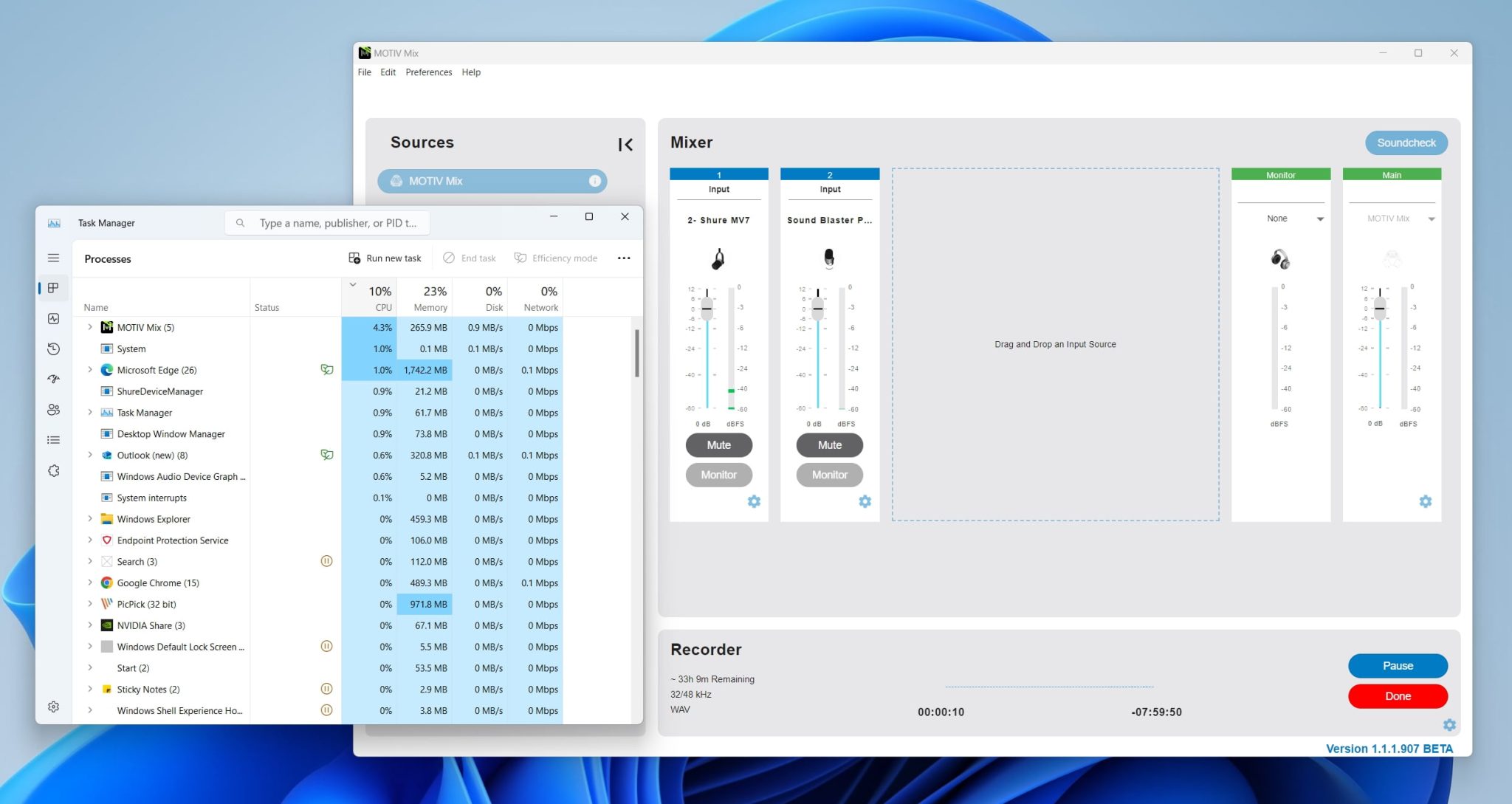Expand the Microsoft Edge process group
1512x804 pixels.
[89, 370]
